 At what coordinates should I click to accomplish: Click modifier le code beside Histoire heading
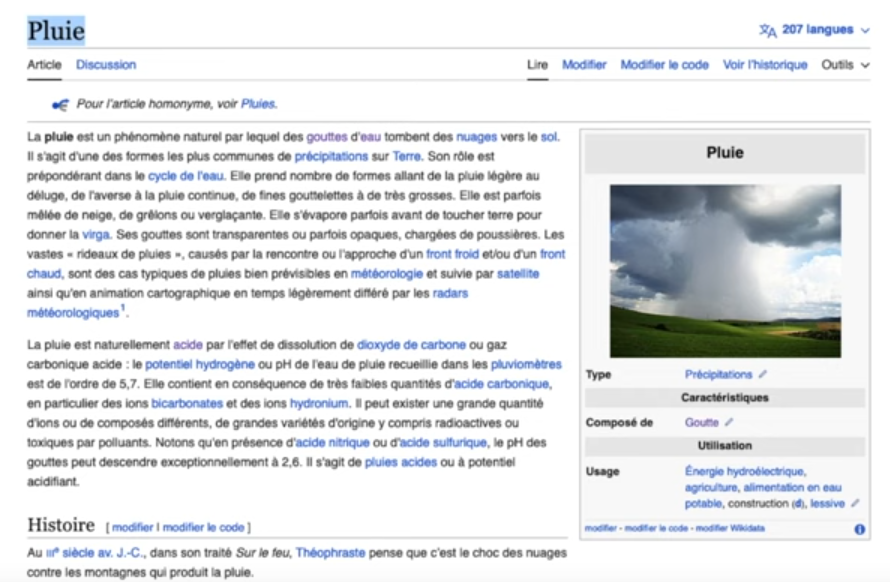[x=204, y=527]
